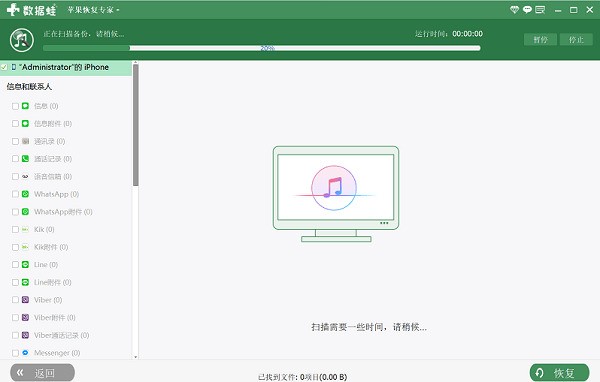Click the diamond VIP icon in title bar
600x382 pixels.
pos(514,10)
